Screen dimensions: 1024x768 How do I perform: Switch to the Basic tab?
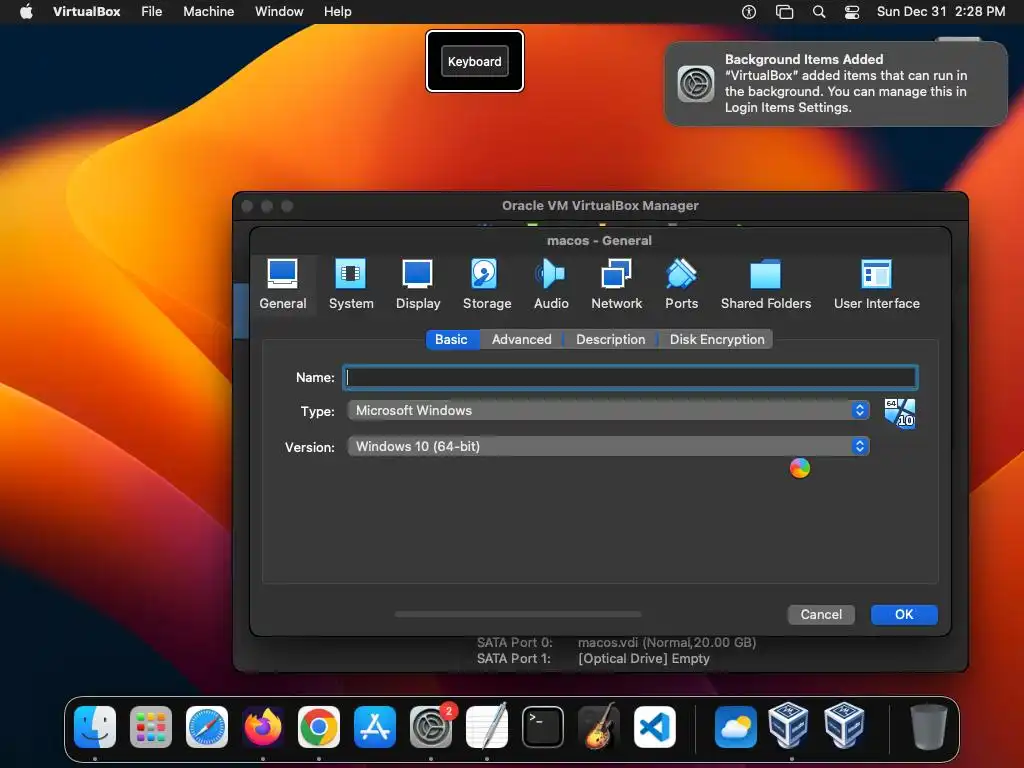pyautogui.click(x=451, y=340)
